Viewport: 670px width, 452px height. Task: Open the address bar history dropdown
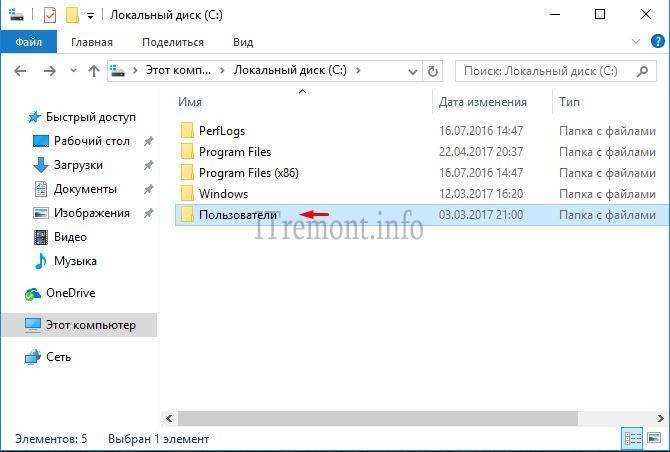(x=412, y=71)
